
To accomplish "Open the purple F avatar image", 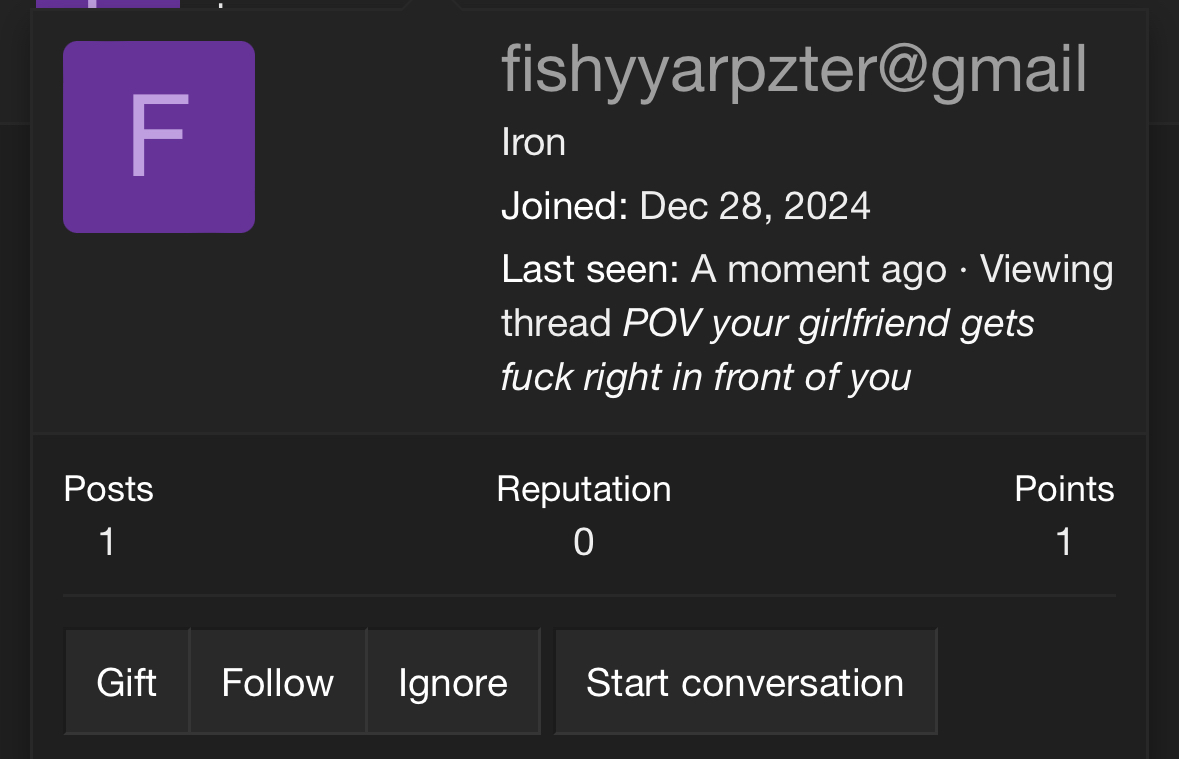I will tap(159, 137).
